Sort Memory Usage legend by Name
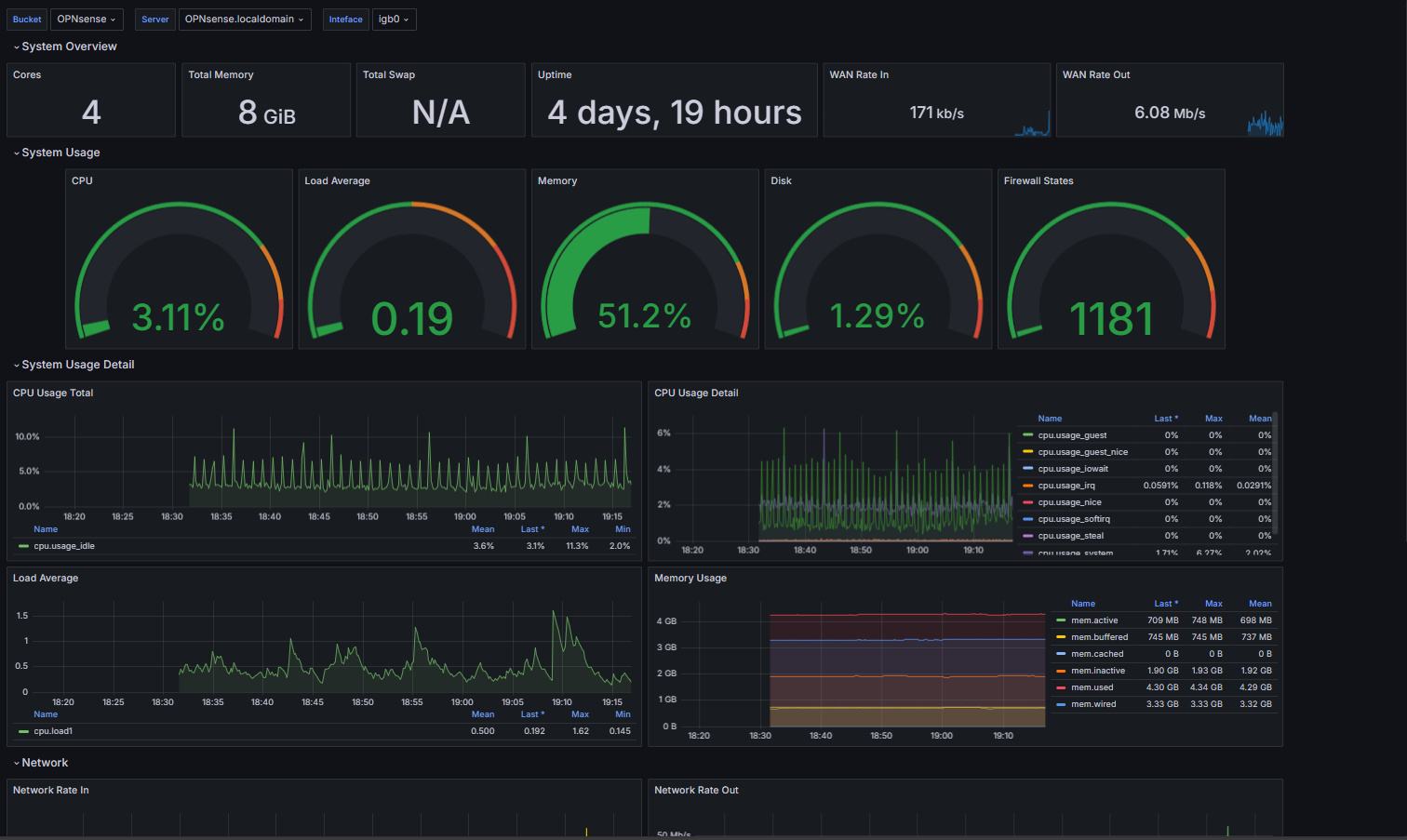The image size is (1407, 840). (x=1083, y=604)
